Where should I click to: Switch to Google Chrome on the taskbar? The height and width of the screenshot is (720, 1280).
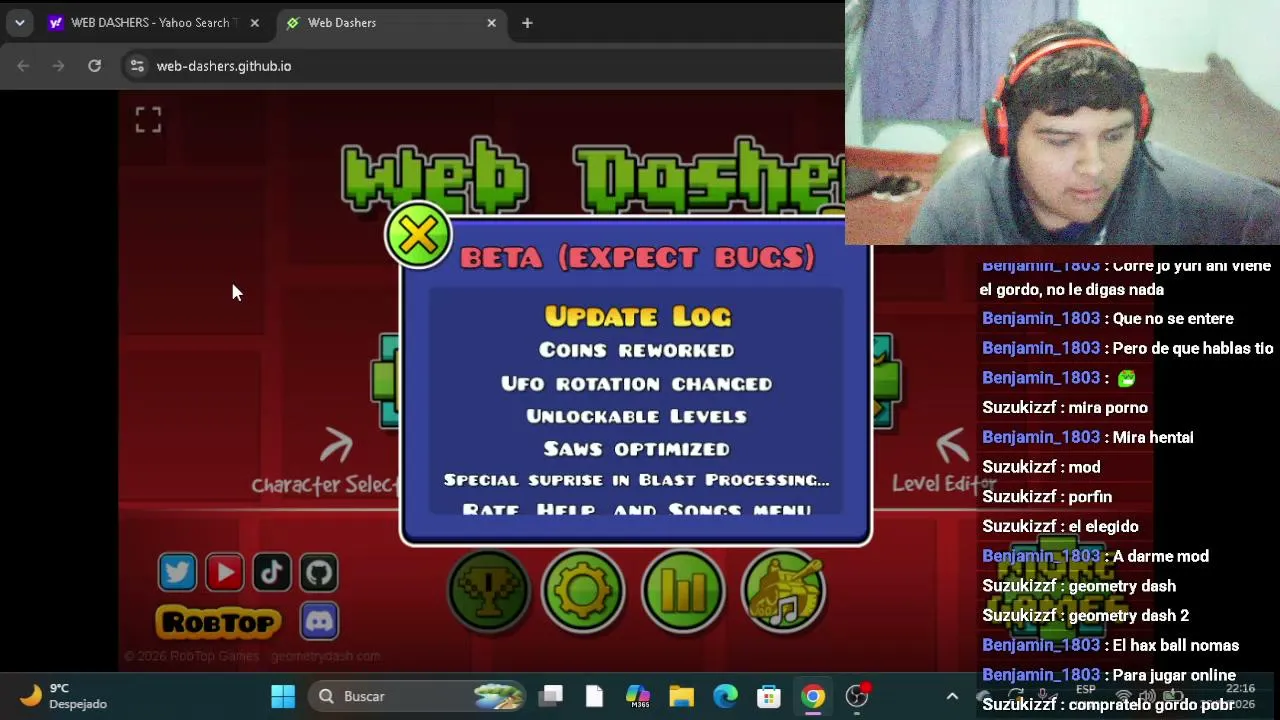(813, 696)
